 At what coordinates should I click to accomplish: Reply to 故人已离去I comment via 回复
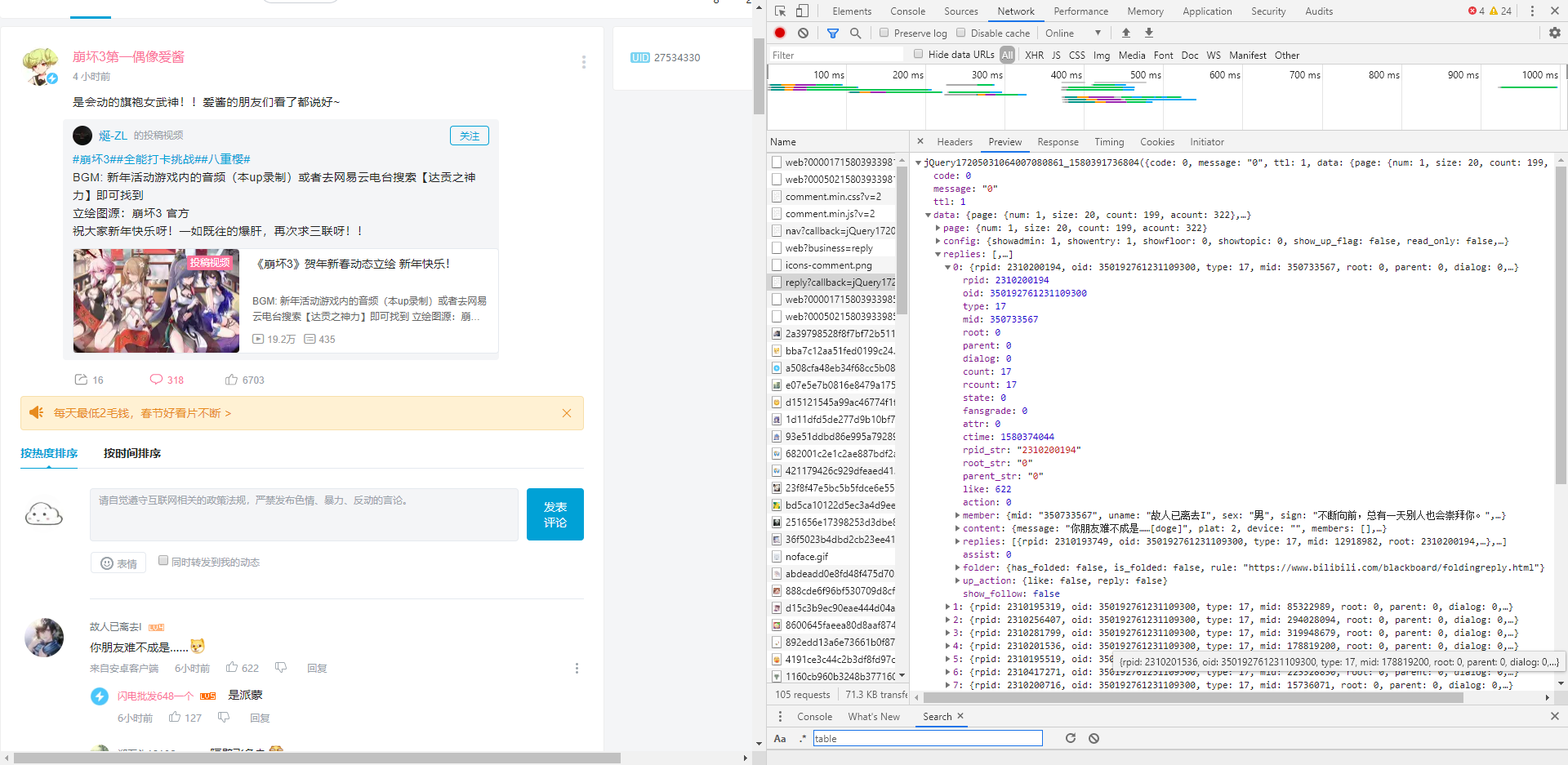[317, 668]
